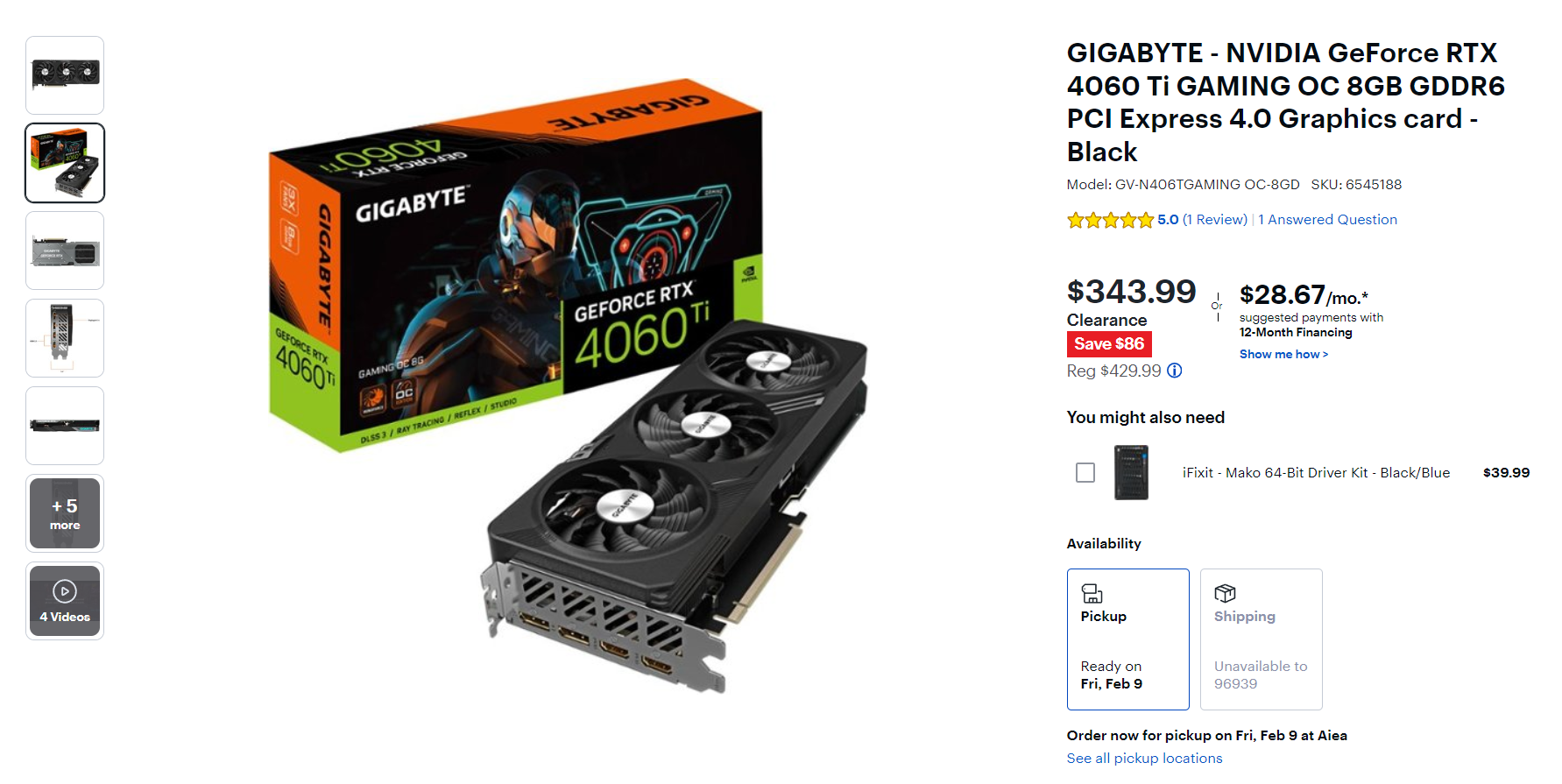
Task: Click the star rating icons
Action: (x=1110, y=220)
